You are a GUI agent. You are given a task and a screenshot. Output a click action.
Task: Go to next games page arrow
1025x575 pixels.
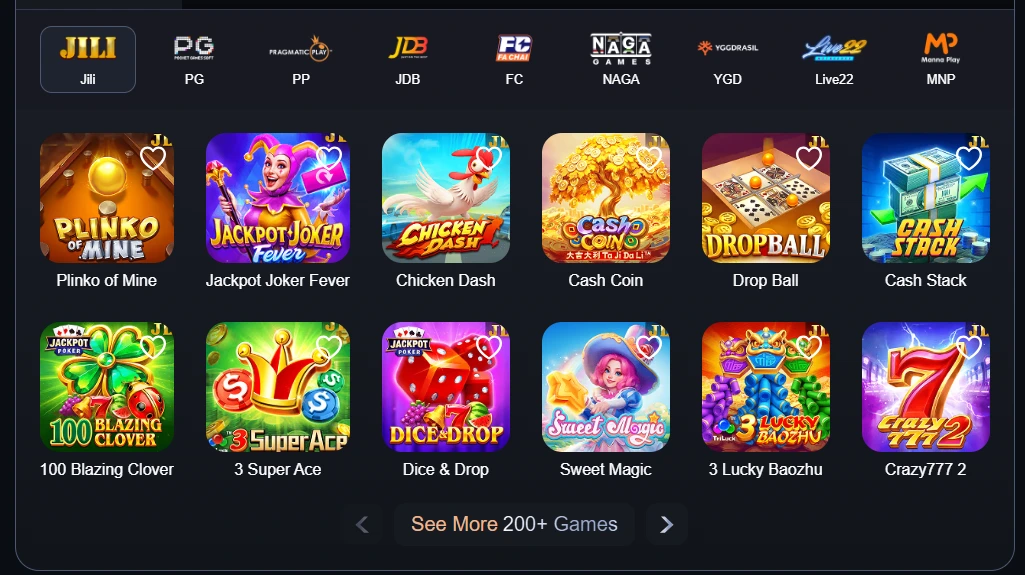666,525
